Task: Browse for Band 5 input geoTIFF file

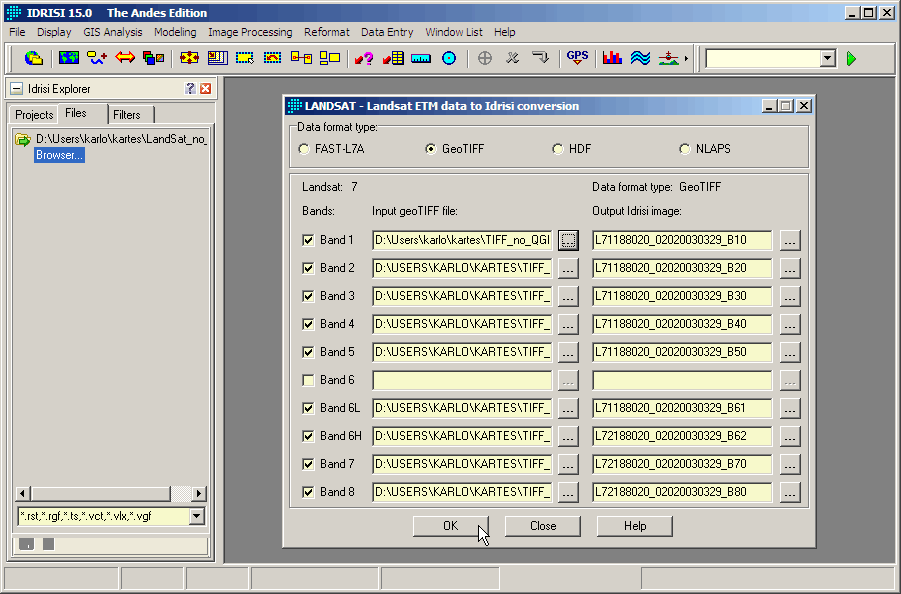Action: 568,352
